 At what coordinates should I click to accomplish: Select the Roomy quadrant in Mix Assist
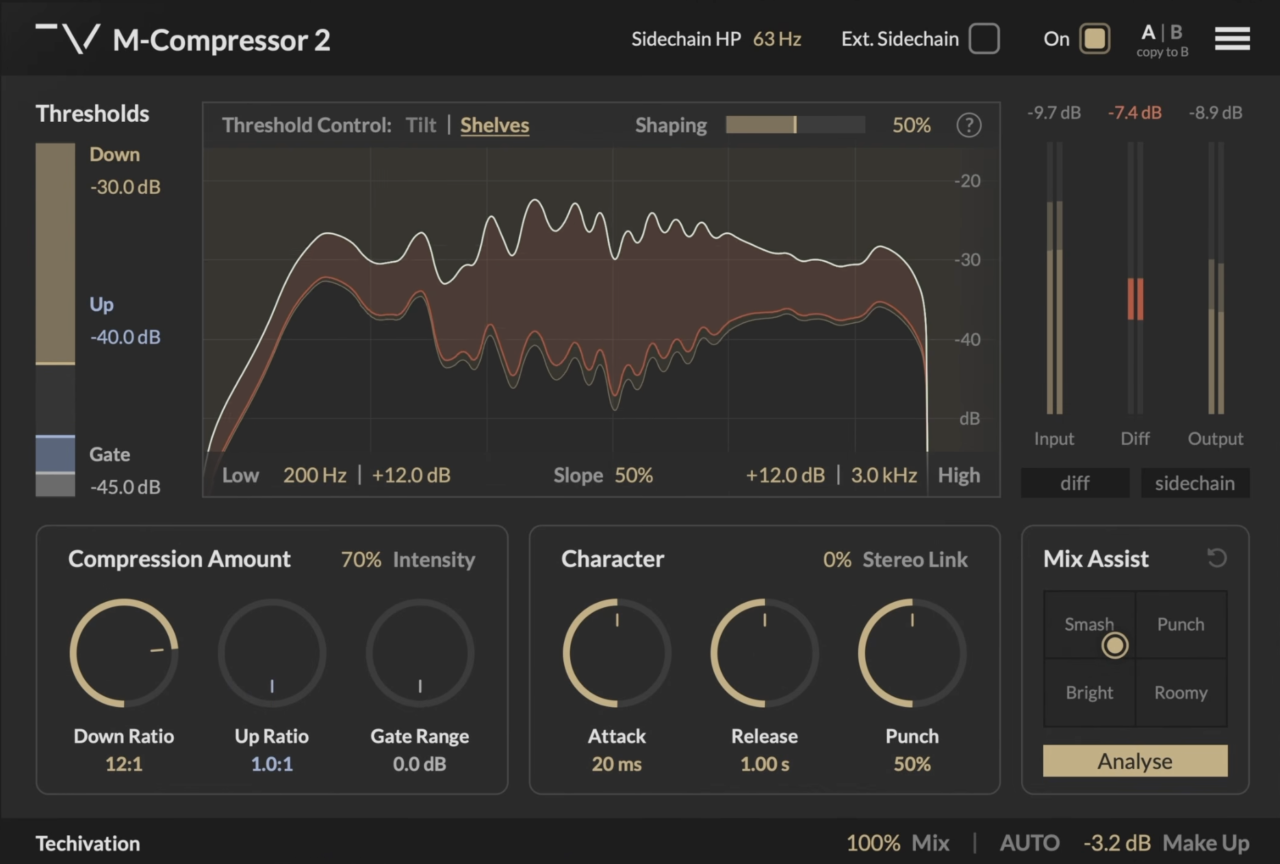tap(1181, 692)
